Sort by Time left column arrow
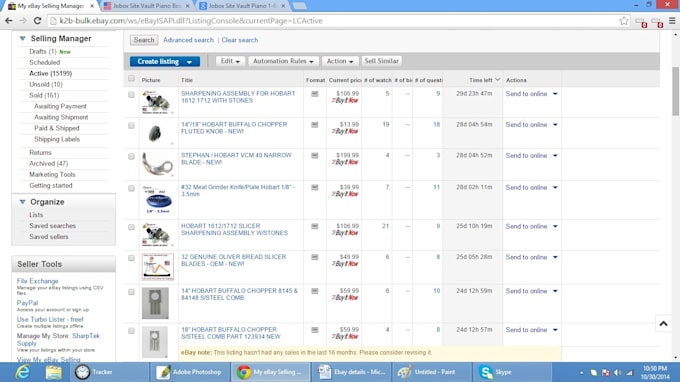The height and width of the screenshot is (382, 680). 497,80
